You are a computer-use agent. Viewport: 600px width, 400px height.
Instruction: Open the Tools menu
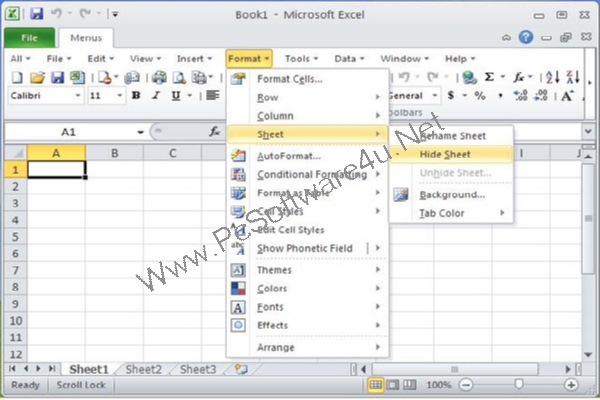click(x=301, y=59)
